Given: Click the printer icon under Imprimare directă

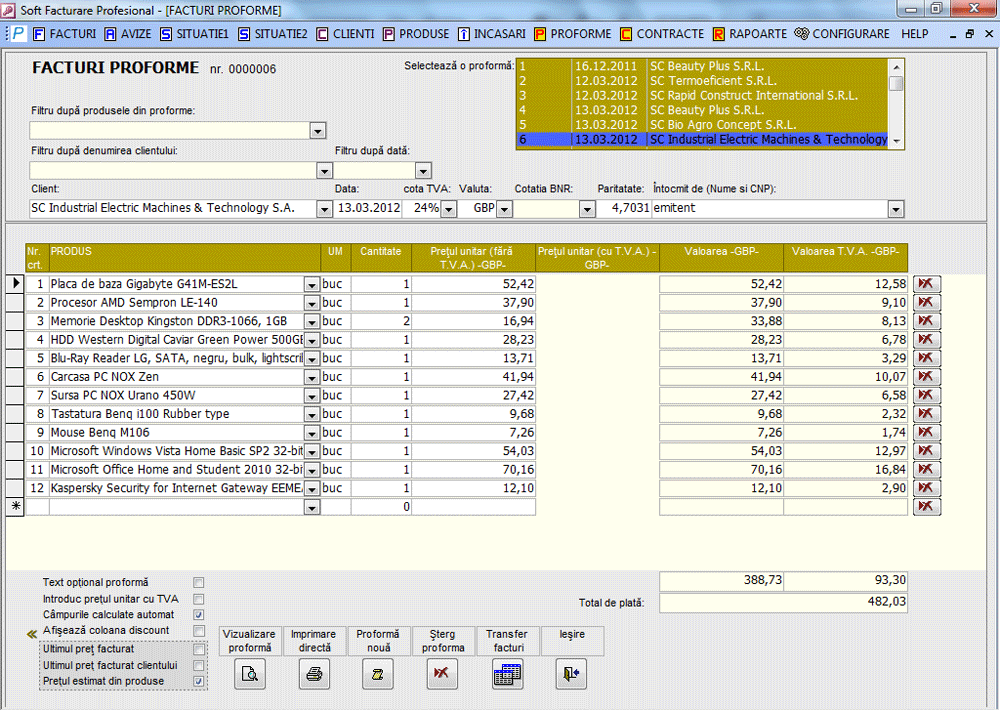Looking at the screenshot, I should click(314, 674).
